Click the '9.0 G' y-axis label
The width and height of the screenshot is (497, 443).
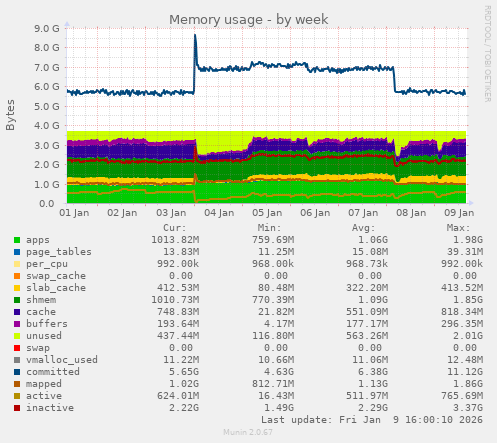coord(46,29)
